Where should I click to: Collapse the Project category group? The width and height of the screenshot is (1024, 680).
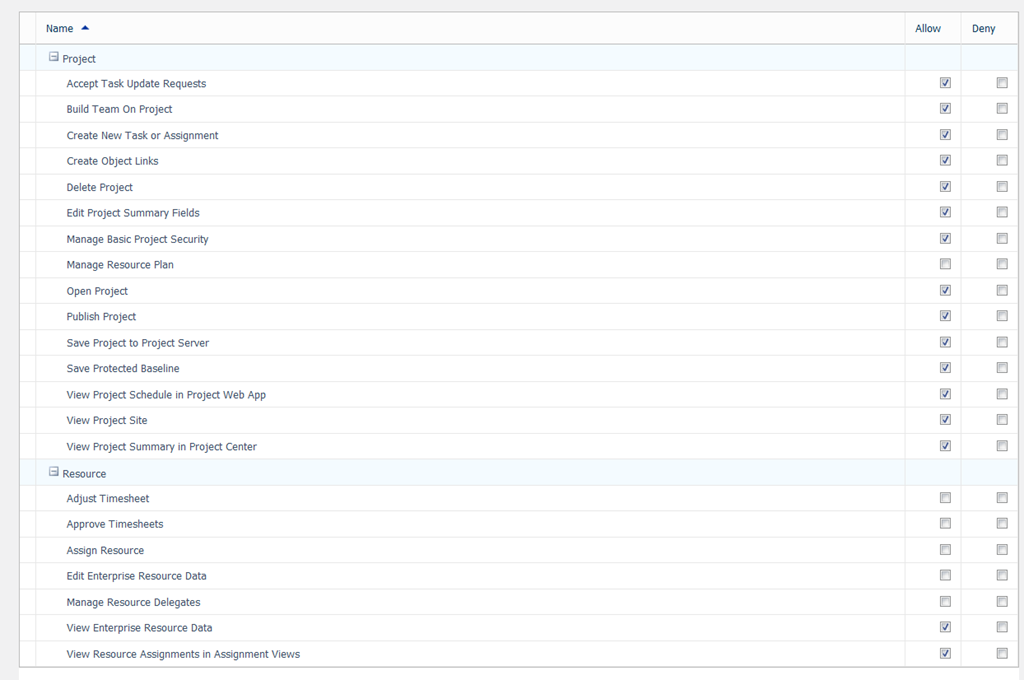pos(54,58)
